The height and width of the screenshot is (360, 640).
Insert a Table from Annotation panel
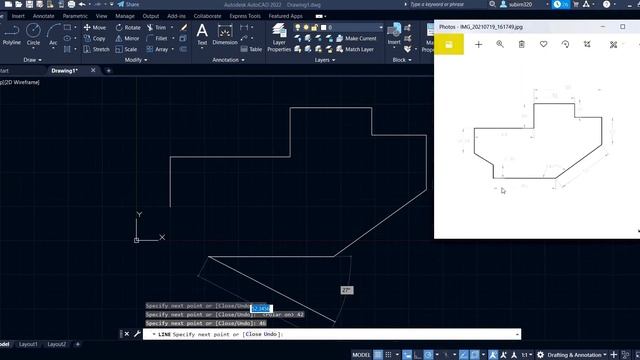[251, 49]
